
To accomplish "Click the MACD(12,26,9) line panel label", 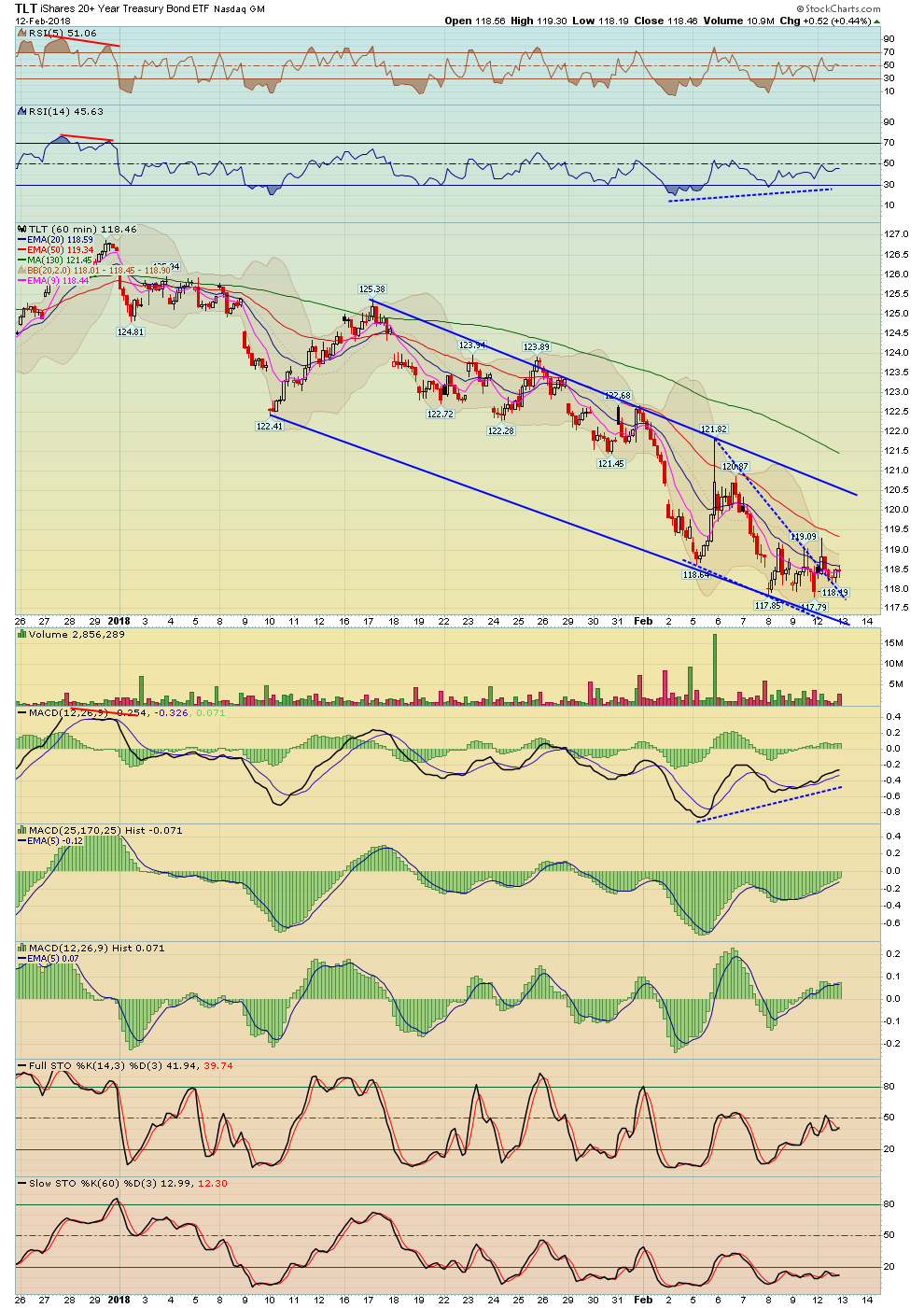I will click(67, 712).
